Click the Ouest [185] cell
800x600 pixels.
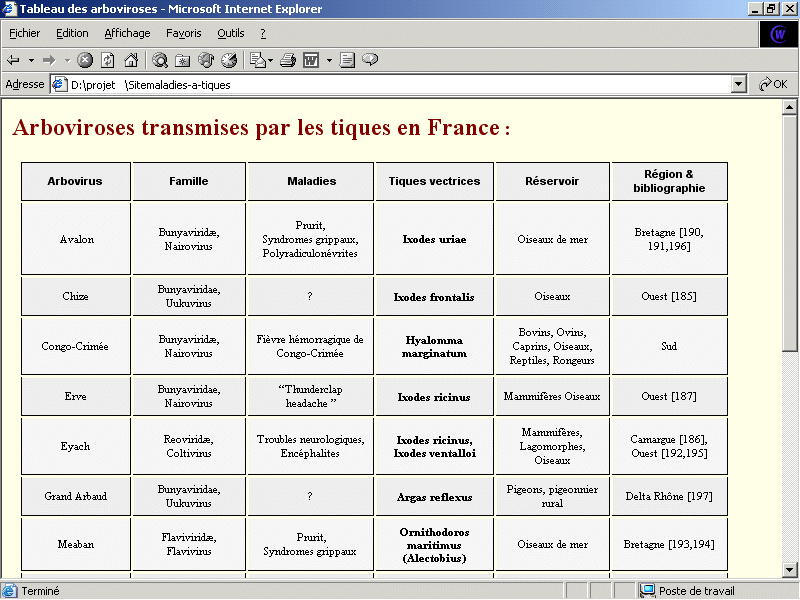pyautogui.click(x=669, y=296)
